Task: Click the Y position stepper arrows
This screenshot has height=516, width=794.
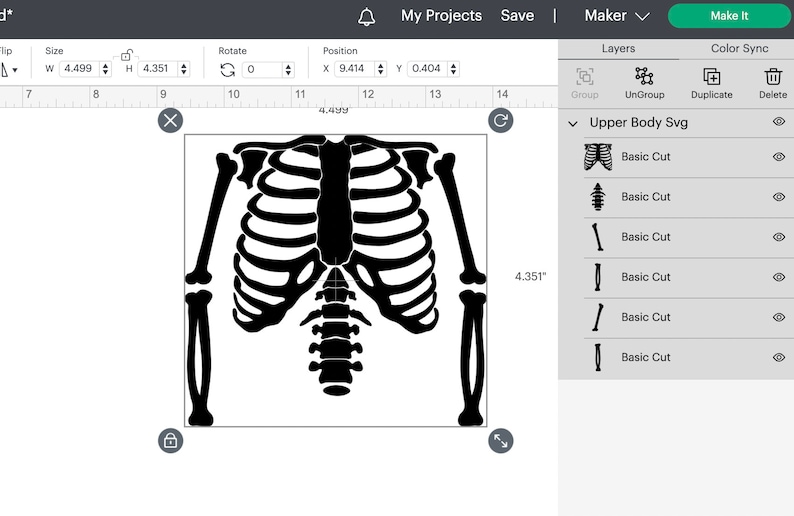Action: point(453,68)
